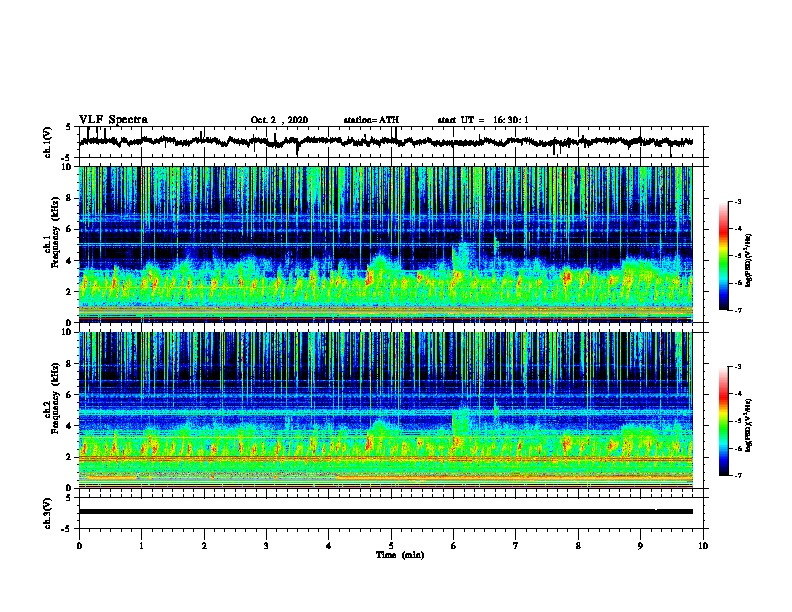The width and height of the screenshot is (792, 612).
Task: Select the "start UT = 16:30:1" text
Action: pos(483,120)
